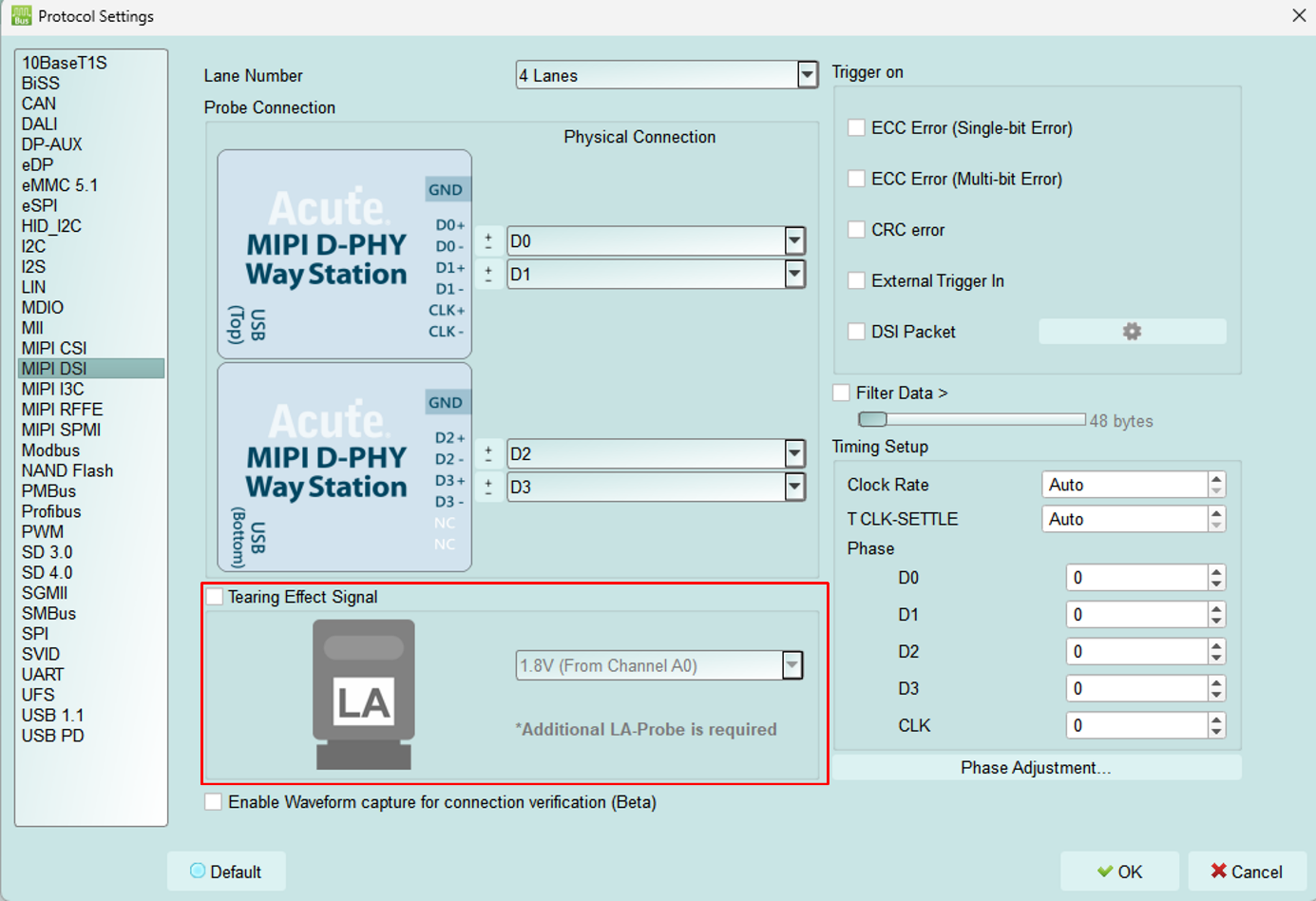
Task: Enable DSI Packet trigger checkbox
Action: click(856, 332)
